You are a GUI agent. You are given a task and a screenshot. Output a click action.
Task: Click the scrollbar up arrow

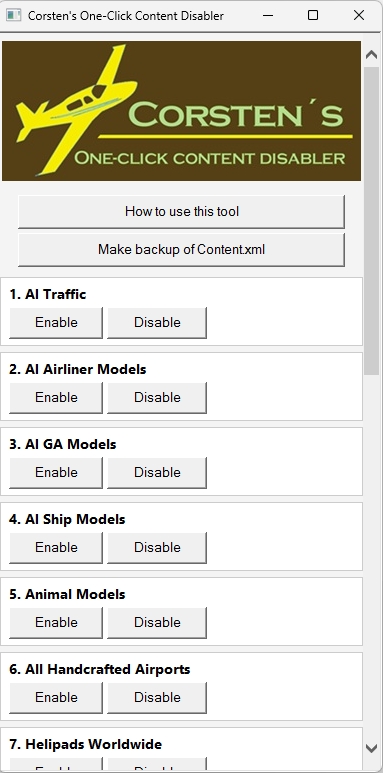click(x=372, y=55)
